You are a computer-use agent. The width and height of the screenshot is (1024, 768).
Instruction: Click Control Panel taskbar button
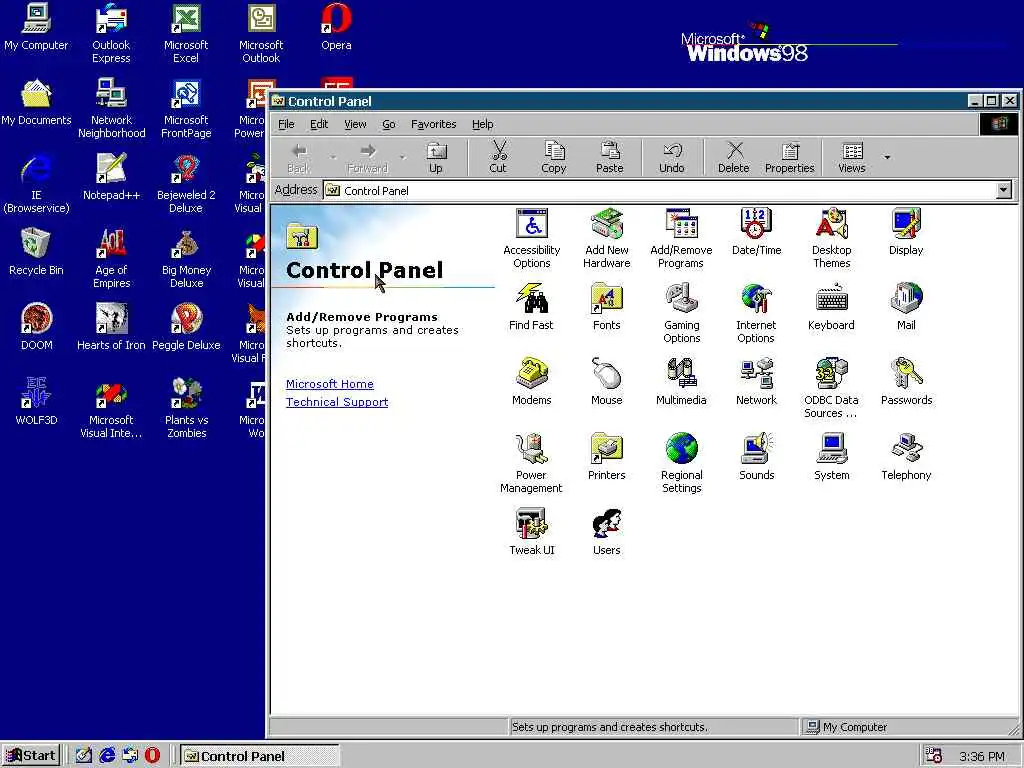[x=260, y=756]
